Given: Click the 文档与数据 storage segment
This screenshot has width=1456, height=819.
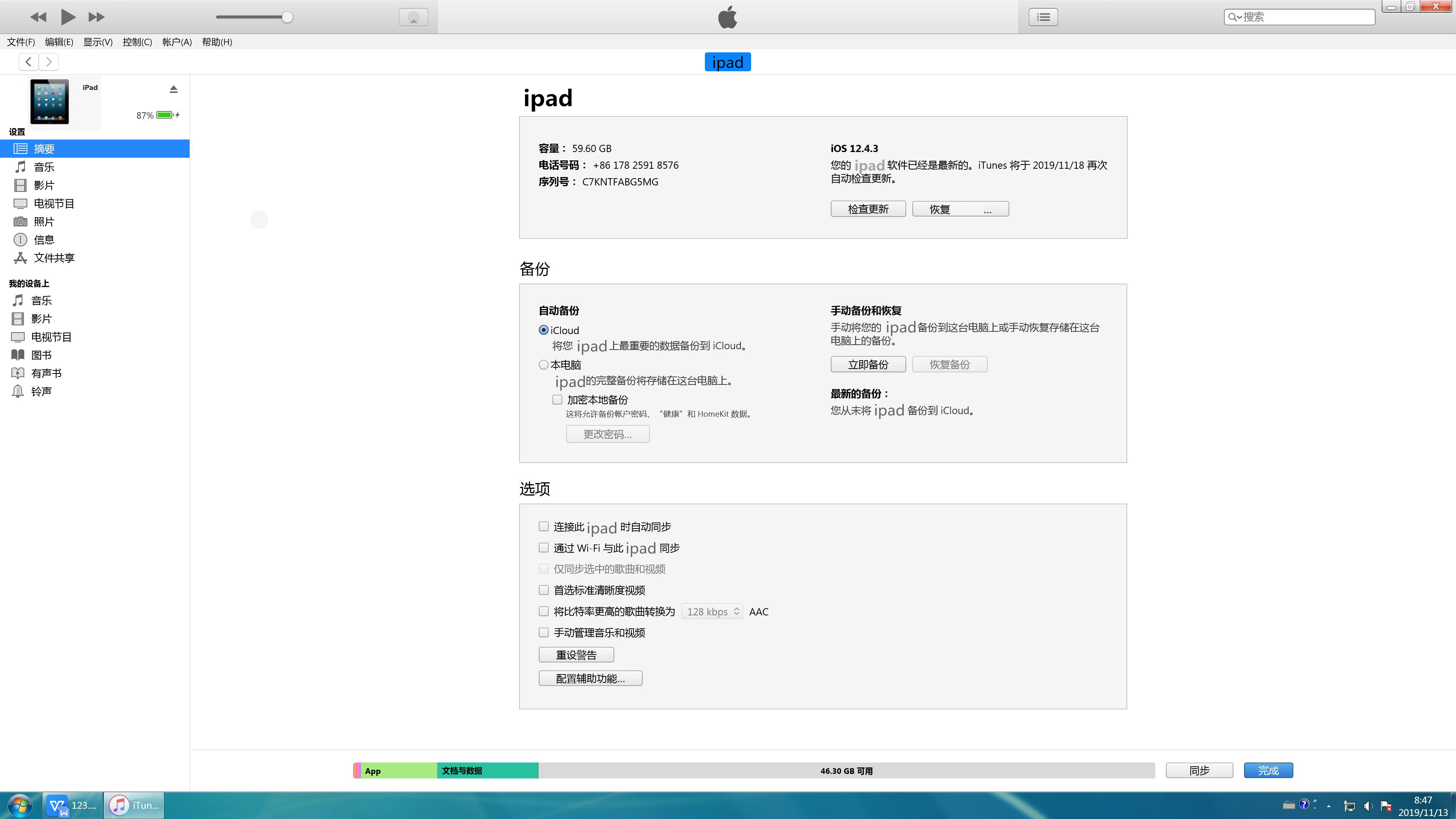Looking at the screenshot, I should pyautogui.click(x=487, y=770).
